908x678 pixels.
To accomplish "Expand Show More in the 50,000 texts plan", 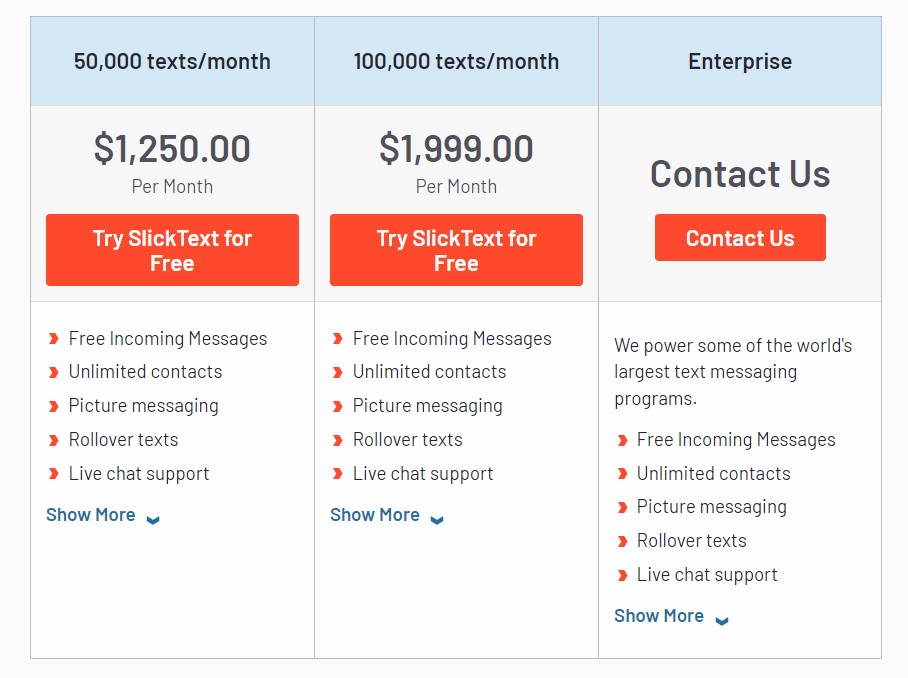I will coord(91,514).
